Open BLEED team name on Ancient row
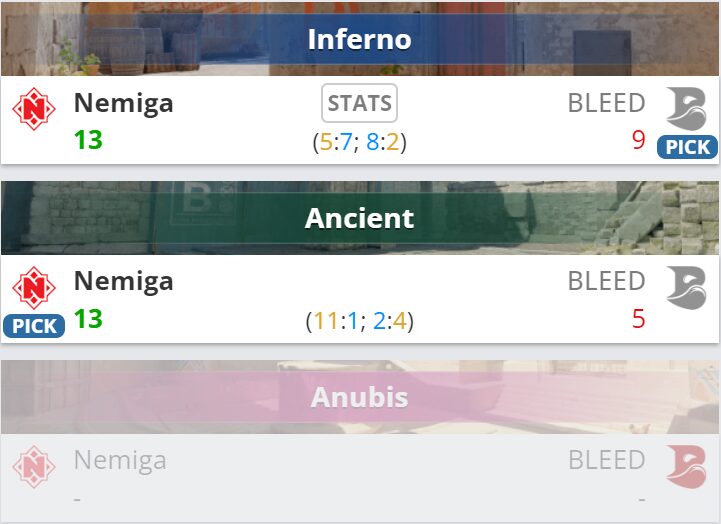This screenshot has width=721, height=524. [x=606, y=282]
